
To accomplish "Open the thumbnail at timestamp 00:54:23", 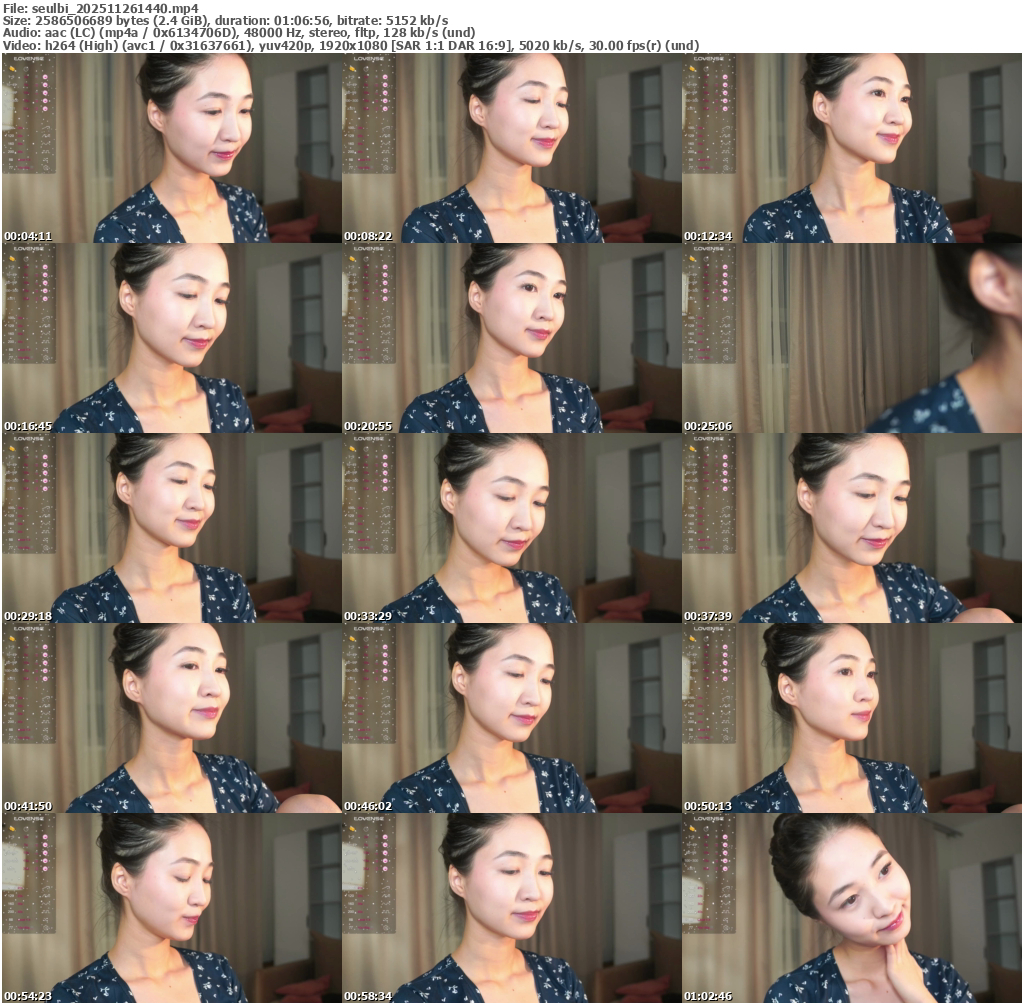I will point(172,908).
